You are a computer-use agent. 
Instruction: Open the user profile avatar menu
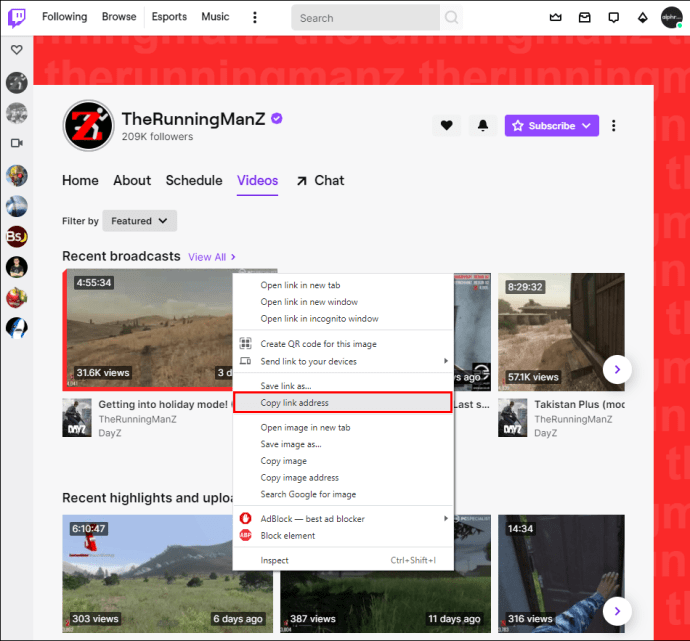point(672,18)
